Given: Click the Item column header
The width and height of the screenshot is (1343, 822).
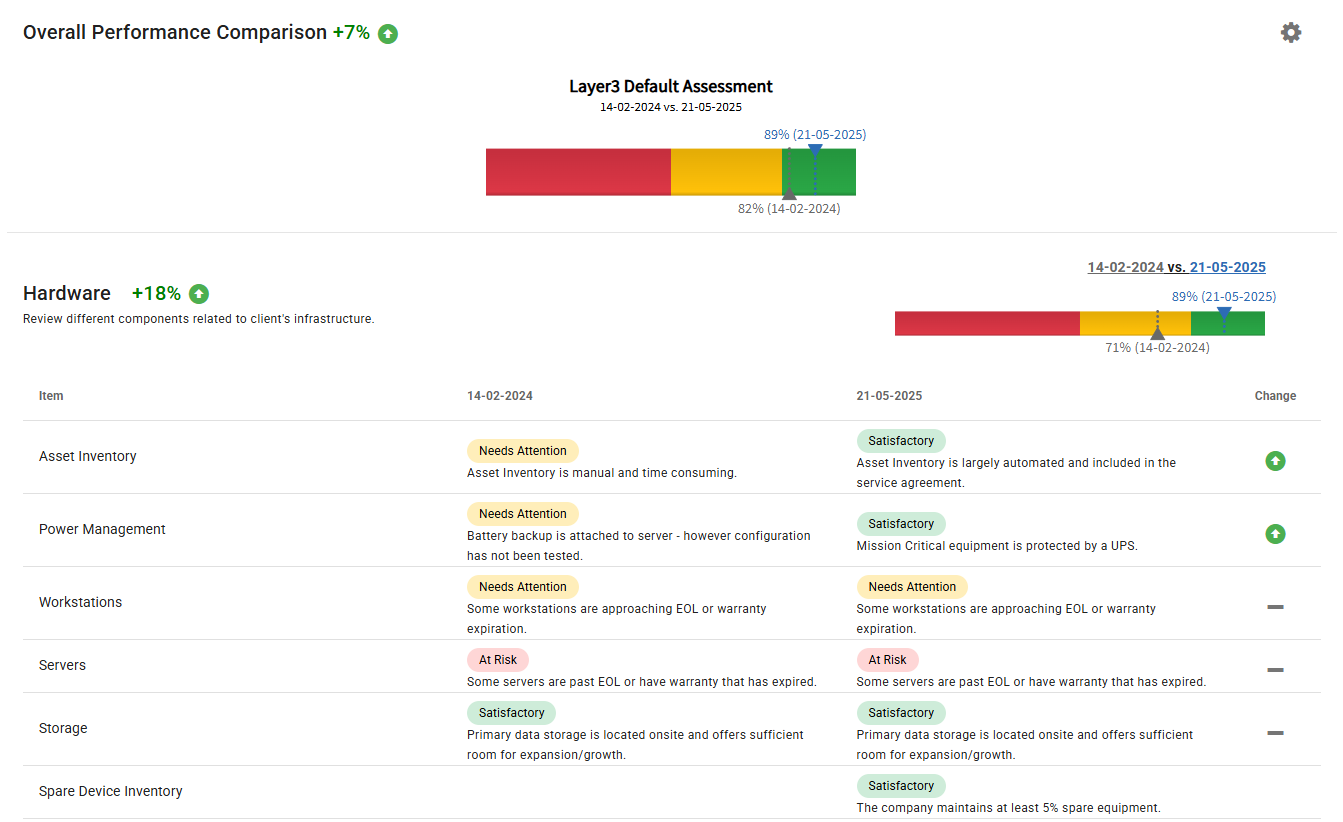Looking at the screenshot, I should 51,396.
